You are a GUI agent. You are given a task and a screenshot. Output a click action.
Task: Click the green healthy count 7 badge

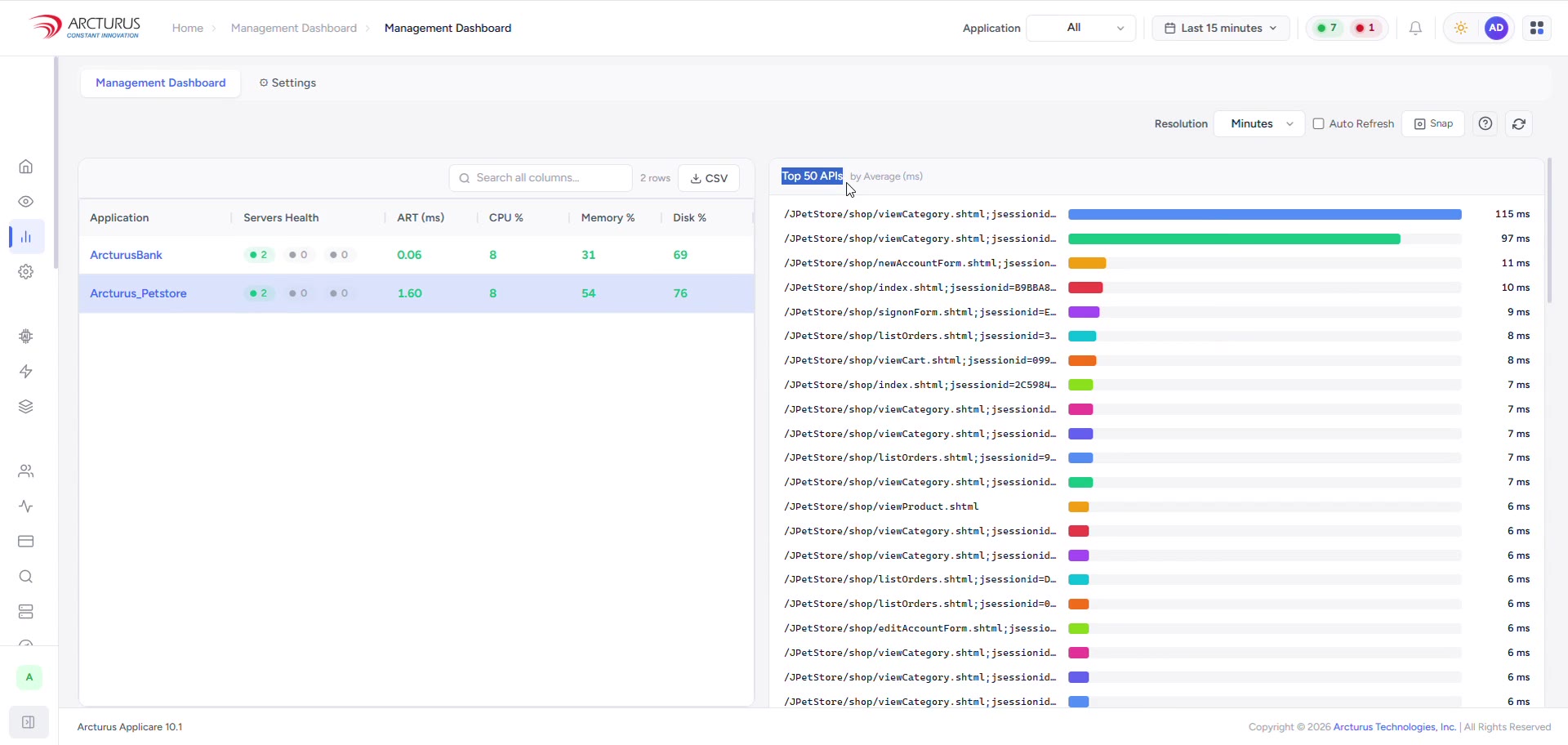coord(1327,28)
